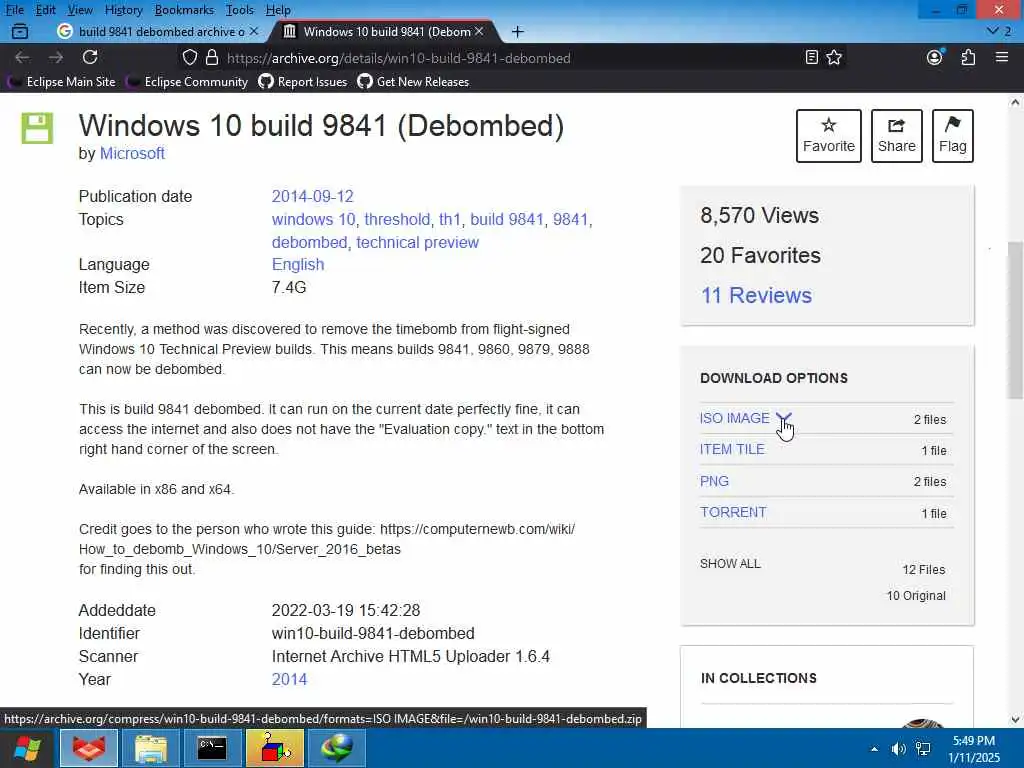The image size is (1024, 768).
Task: Open the technical preview topic link
Action: [x=417, y=242]
